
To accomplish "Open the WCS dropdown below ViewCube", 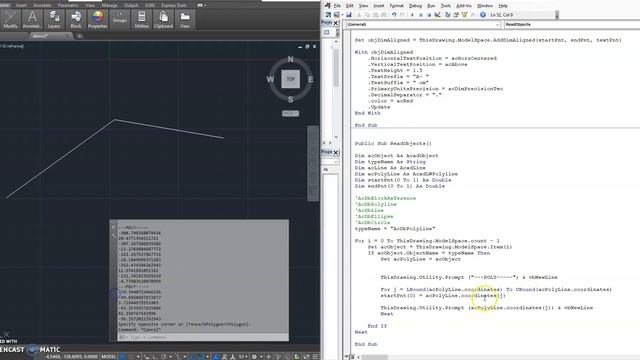I will tap(291, 113).
